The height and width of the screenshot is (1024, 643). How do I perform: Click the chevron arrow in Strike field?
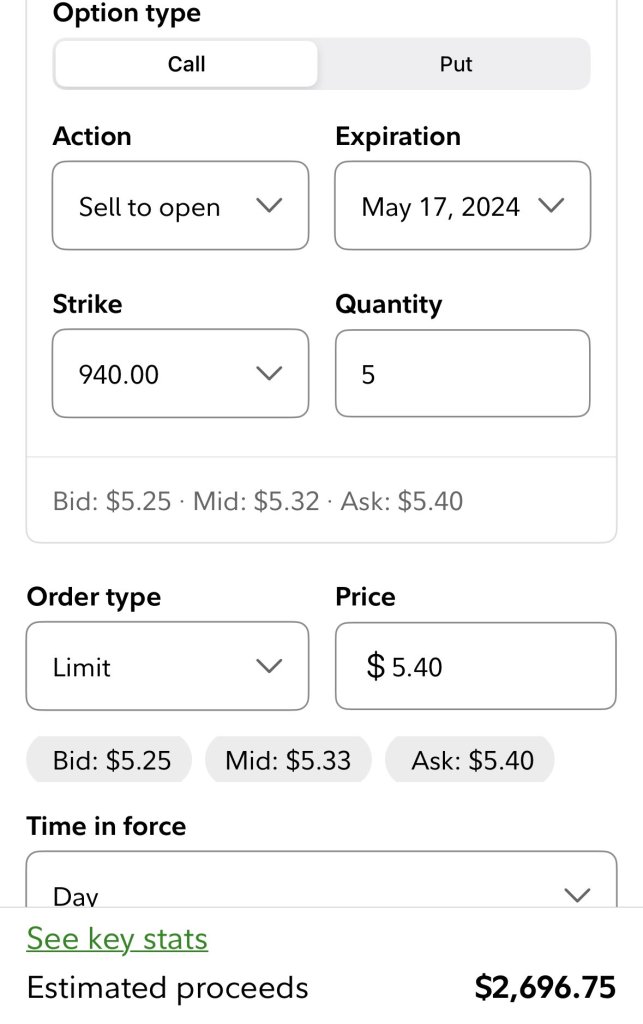(x=269, y=374)
